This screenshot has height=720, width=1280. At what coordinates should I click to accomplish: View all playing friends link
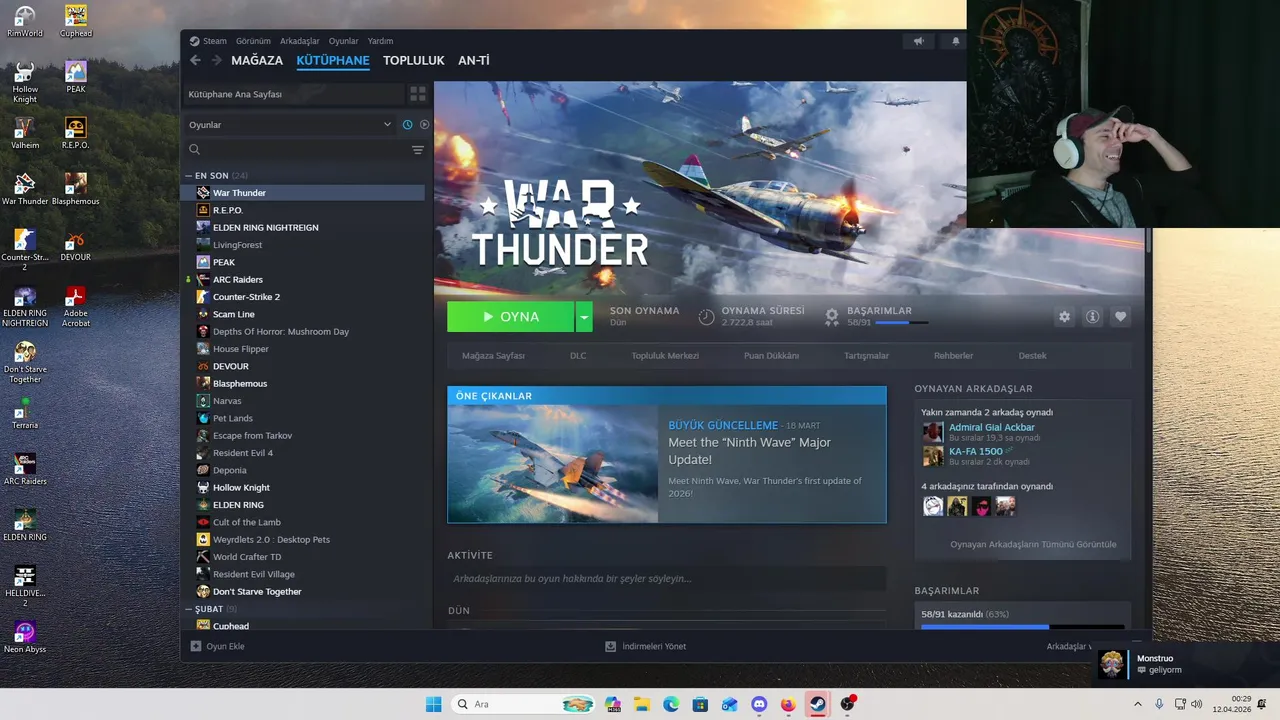click(x=1033, y=544)
